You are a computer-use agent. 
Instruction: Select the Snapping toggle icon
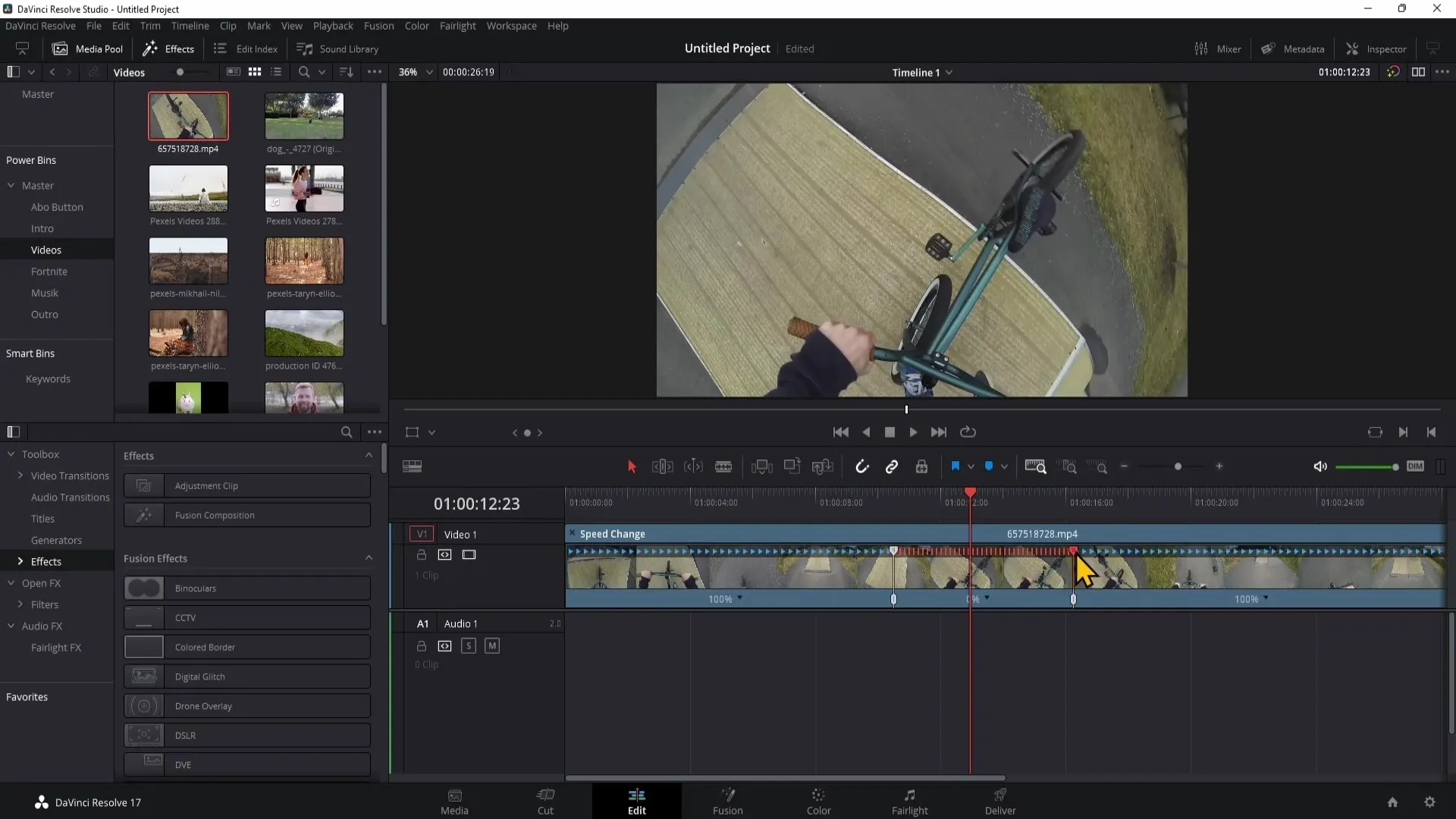coord(862,467)
